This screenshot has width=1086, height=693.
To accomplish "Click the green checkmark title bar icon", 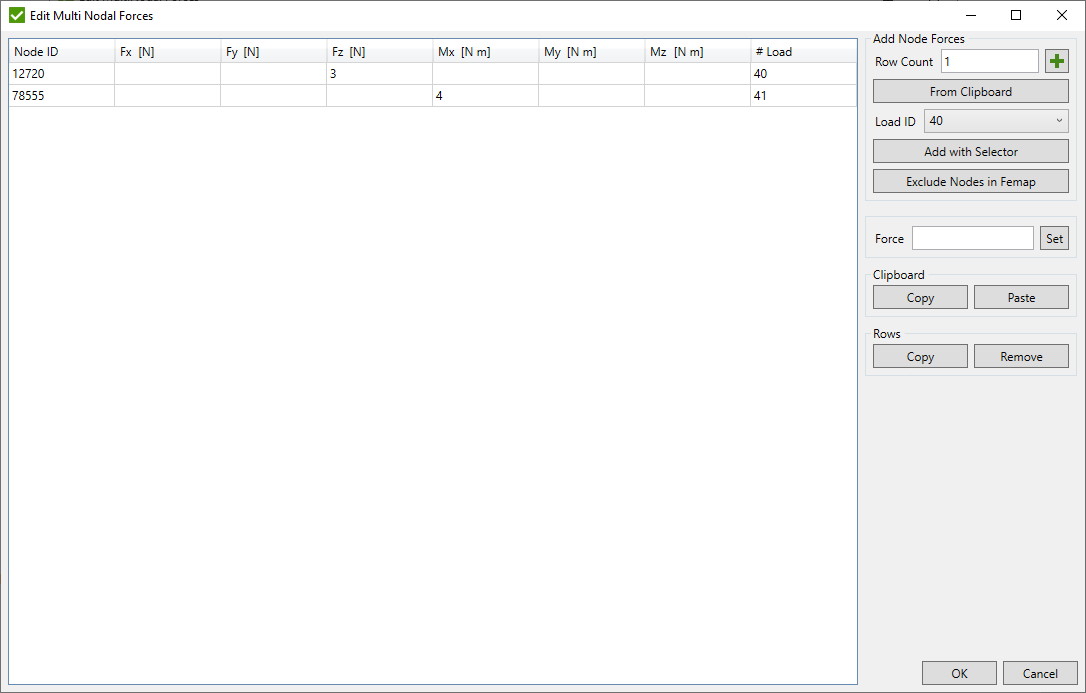I will [16, 16].
